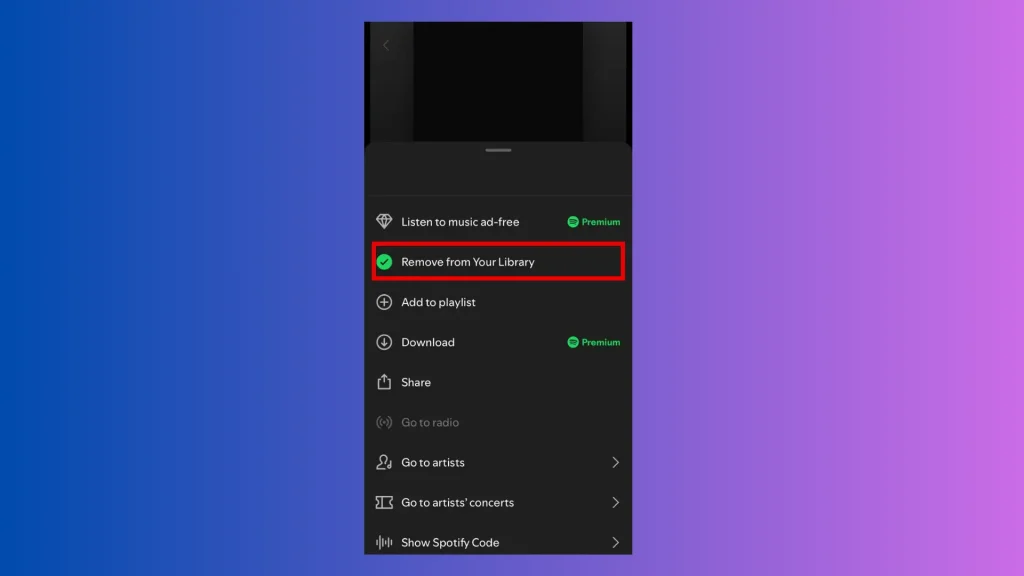1024x576 pixels.
Task: Open Show Spotify Code
Action: coord(449,542)
